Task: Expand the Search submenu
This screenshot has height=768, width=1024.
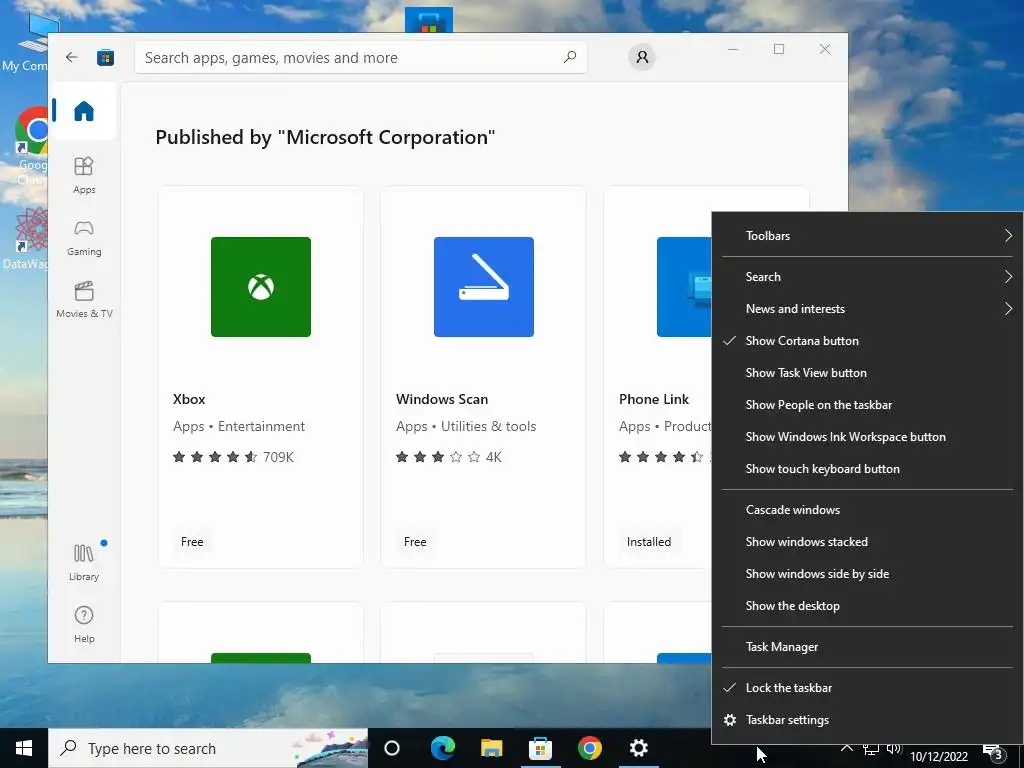Action: 867,277
